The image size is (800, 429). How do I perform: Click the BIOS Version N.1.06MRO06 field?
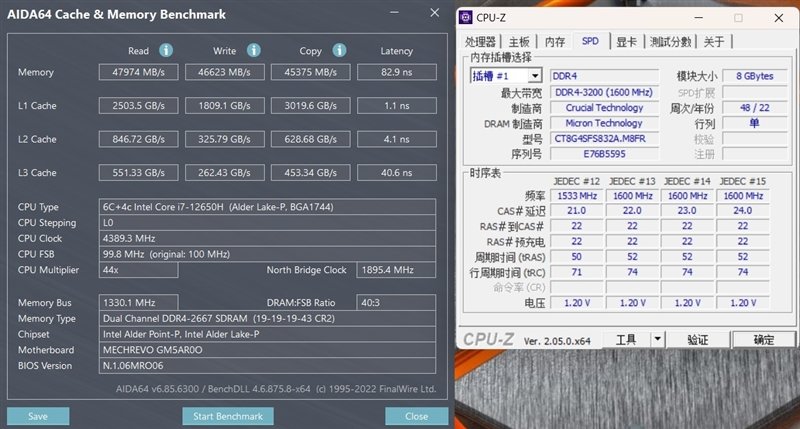pyautogui.click(x=267, y=366)
